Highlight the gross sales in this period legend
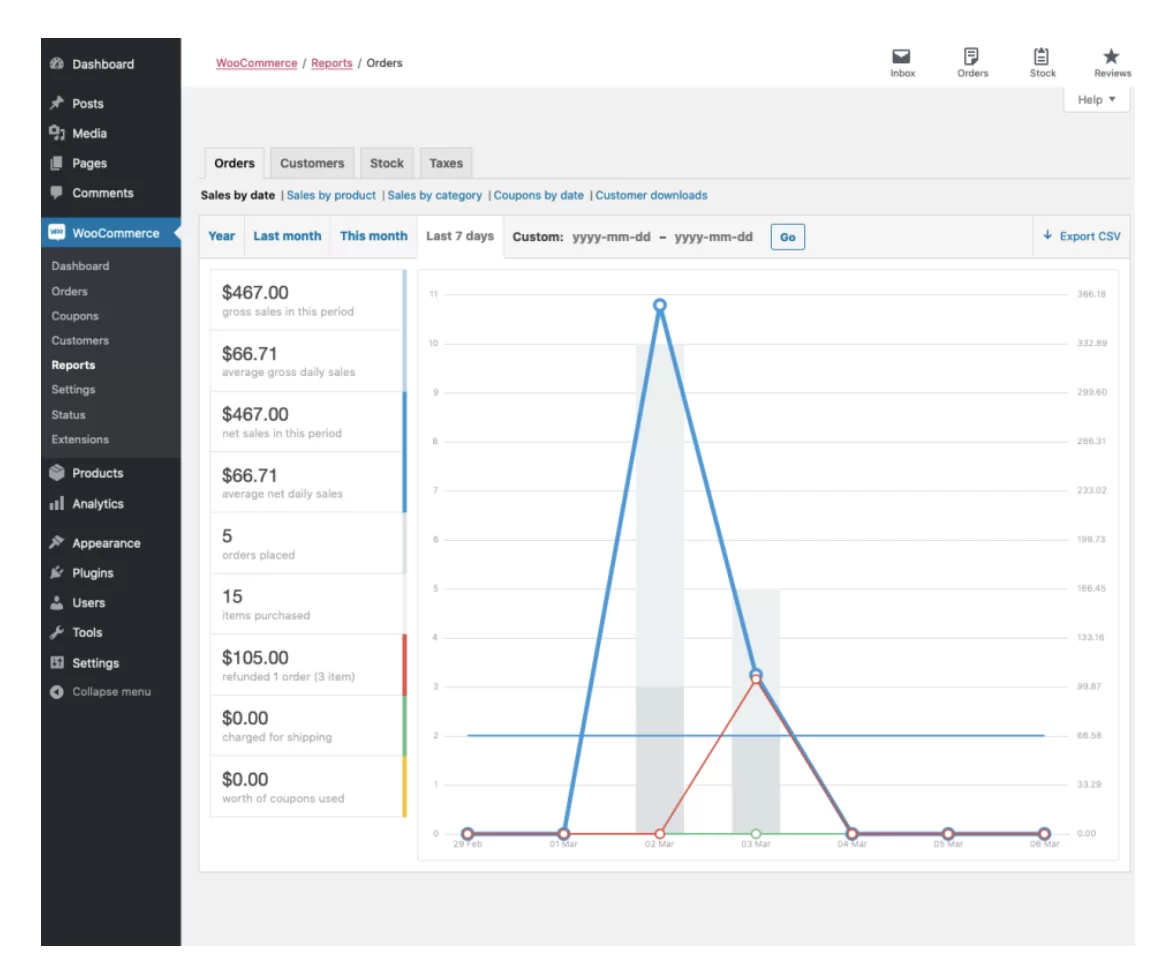The height and width of the screenshot is (978, 1162). (x=308, y=300)
